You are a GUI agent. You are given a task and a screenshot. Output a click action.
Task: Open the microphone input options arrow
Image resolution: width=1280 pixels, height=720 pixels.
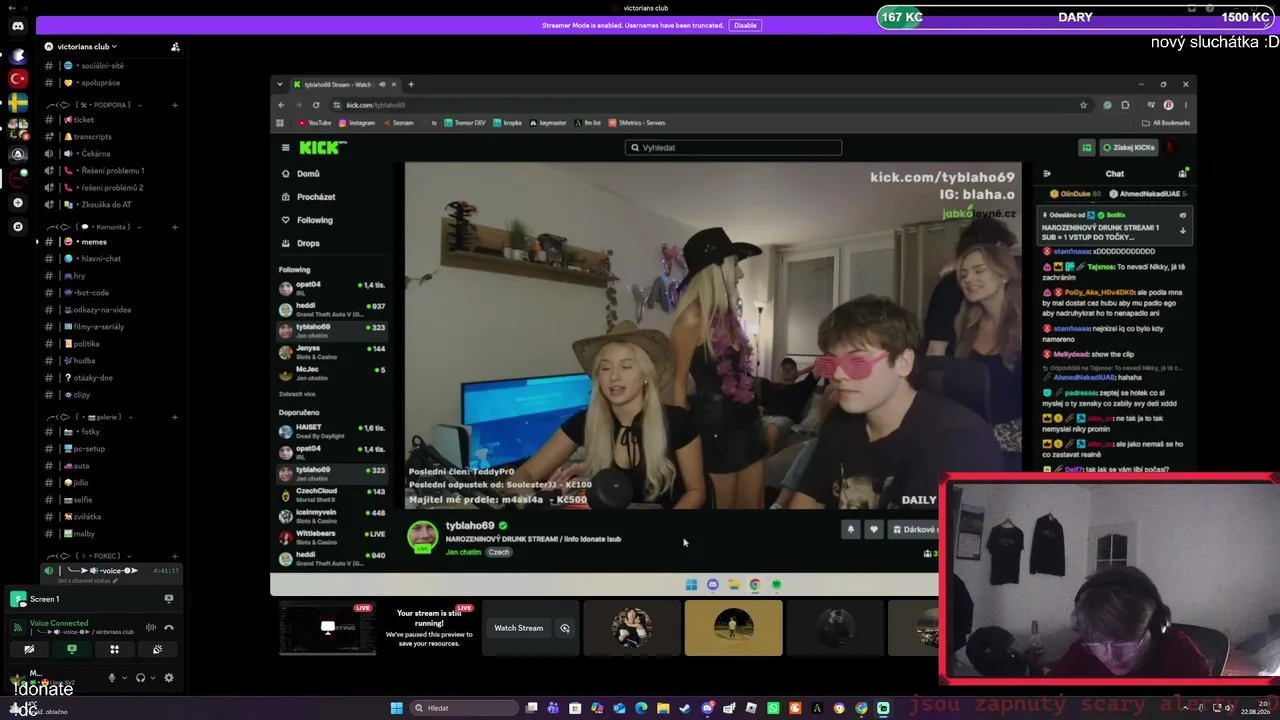click(124, 678)
